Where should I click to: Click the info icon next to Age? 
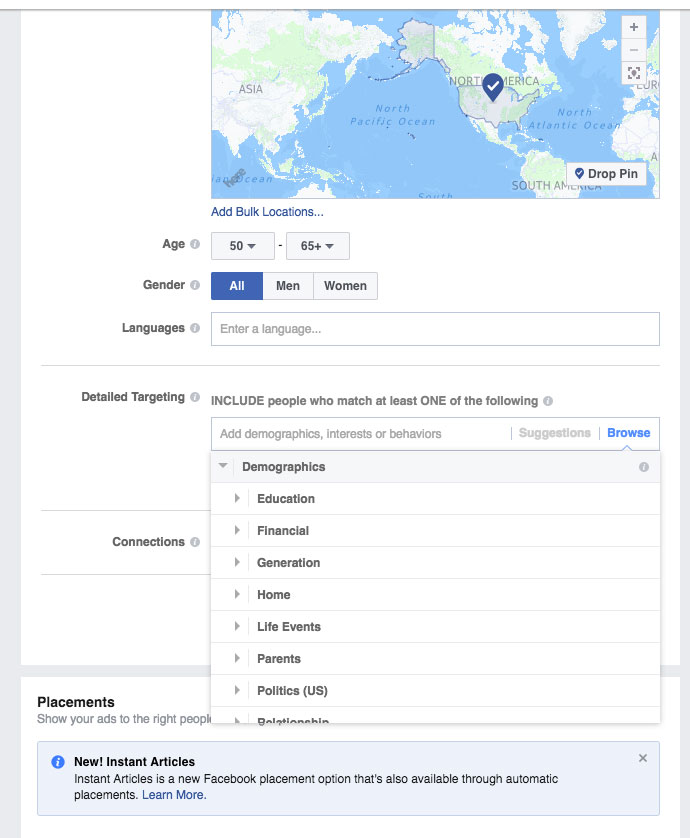(195, 245)
